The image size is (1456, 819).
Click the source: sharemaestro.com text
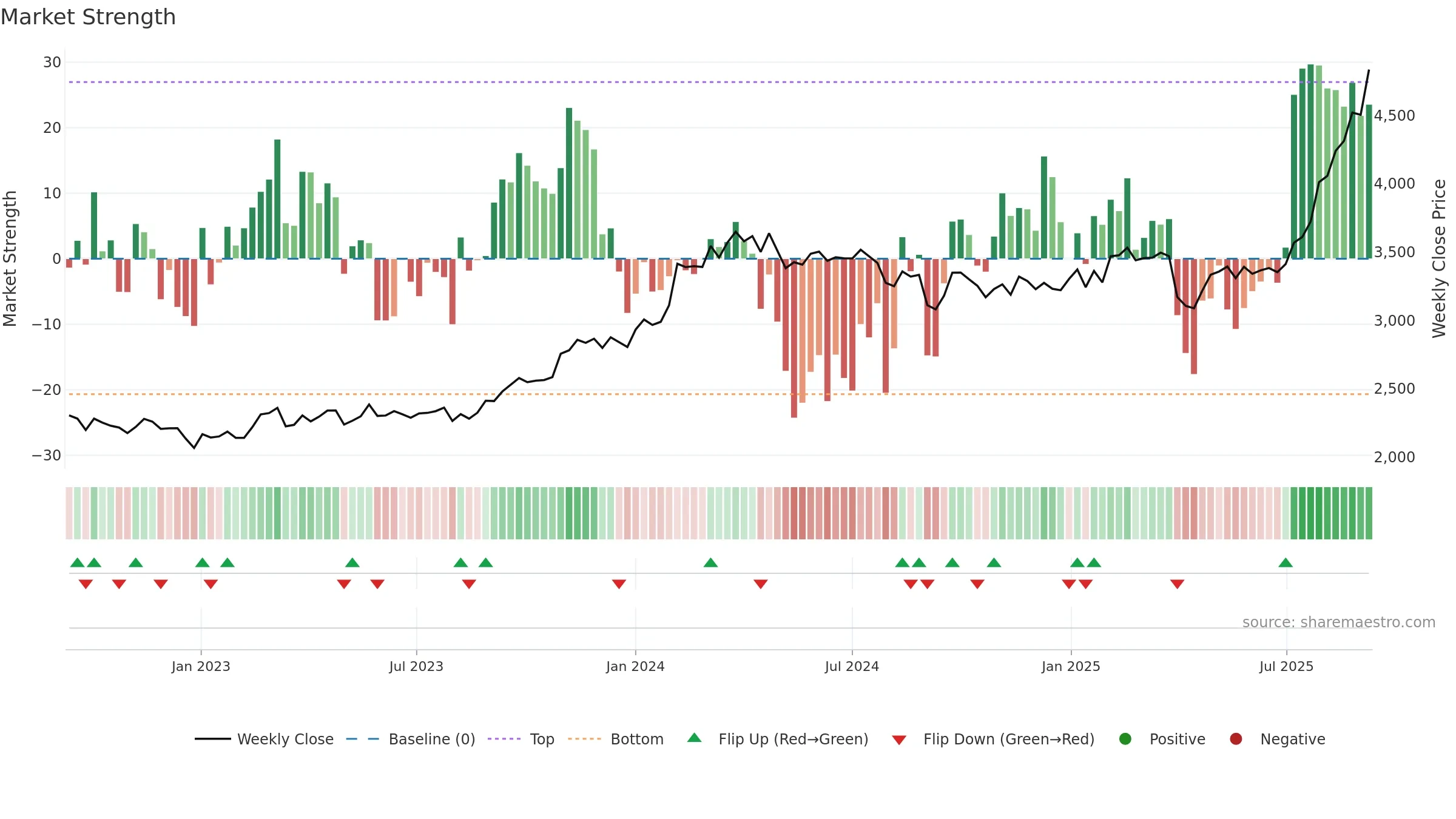1339,622
